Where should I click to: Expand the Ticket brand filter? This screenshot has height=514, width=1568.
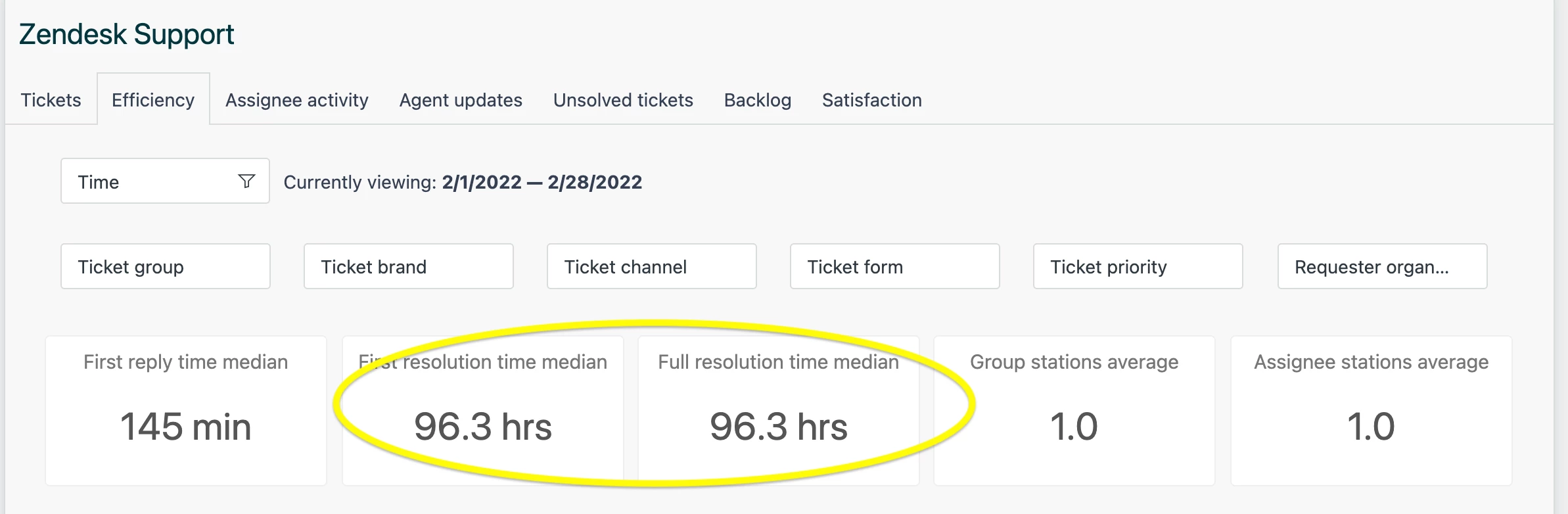[x=408, y=267]
